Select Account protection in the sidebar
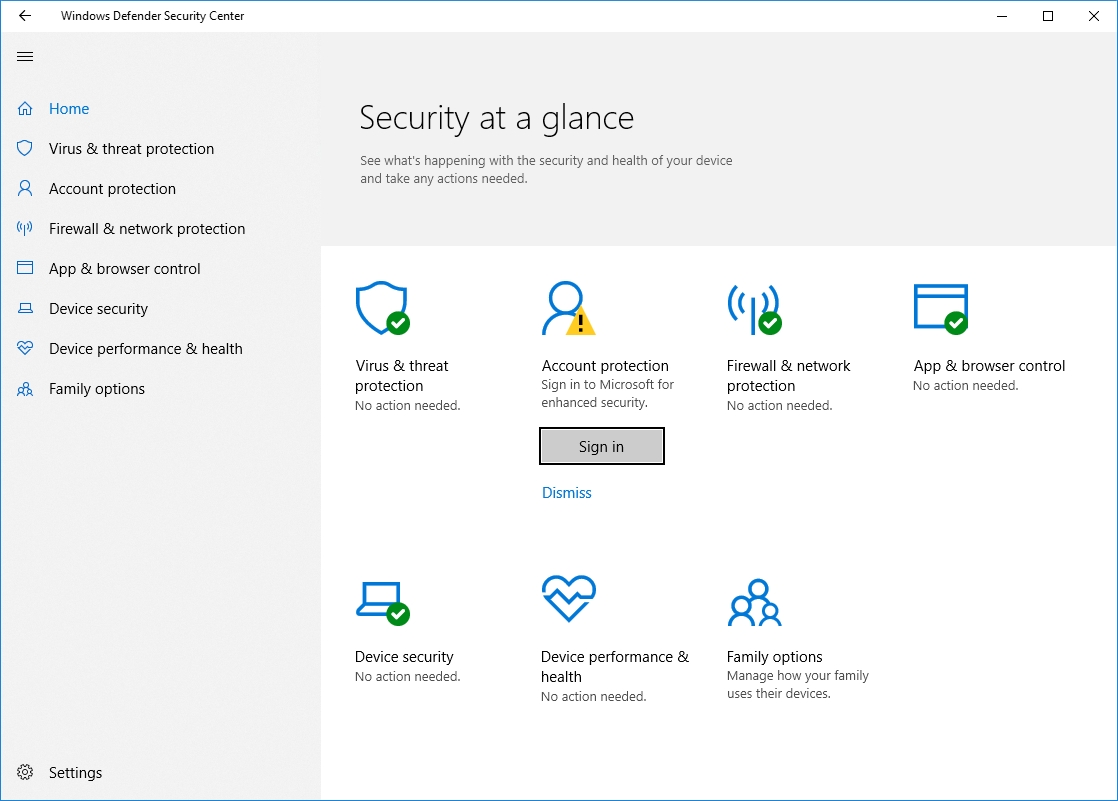The height and width of the screenshot is (801, 1118). click(112, 189)
